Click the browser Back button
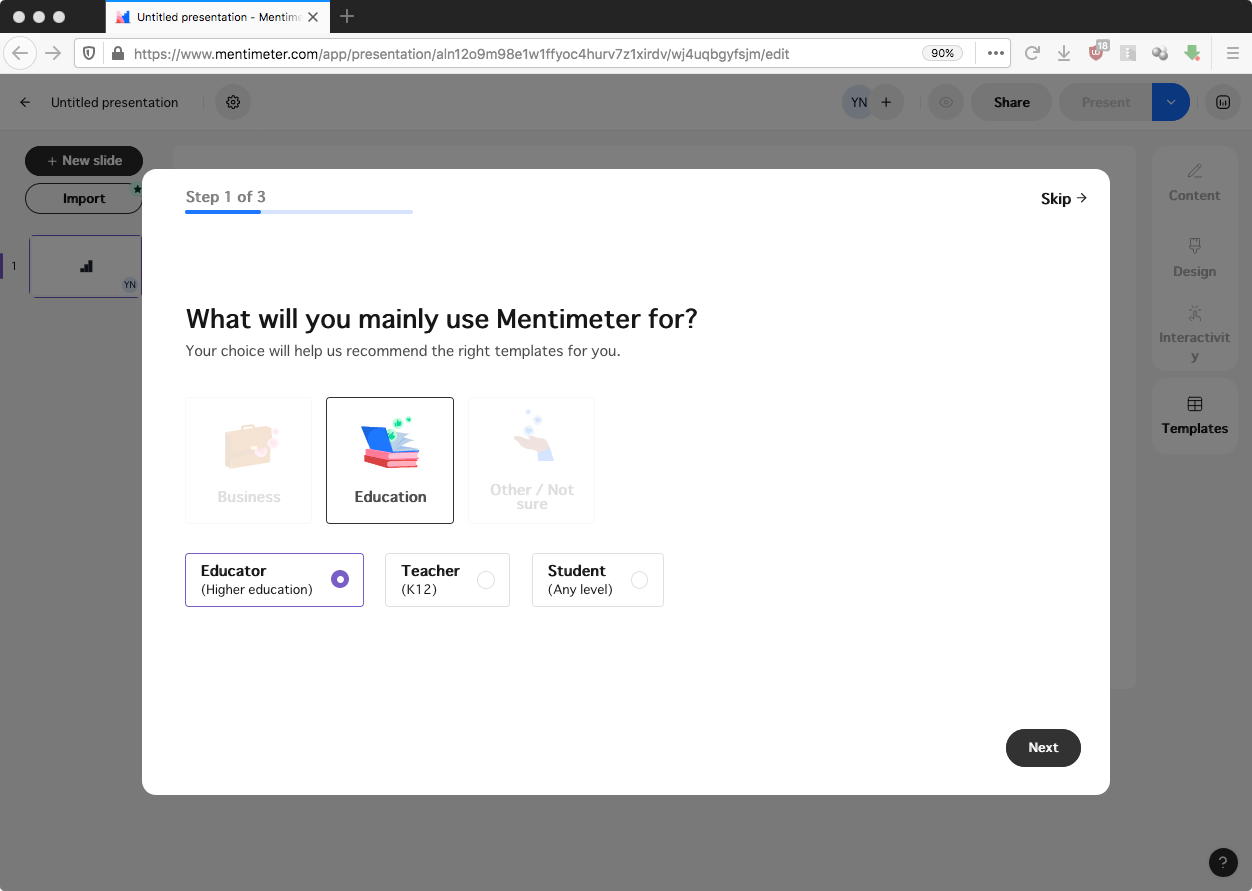Screen dimensions: 1252x891 tap(21, 53)
